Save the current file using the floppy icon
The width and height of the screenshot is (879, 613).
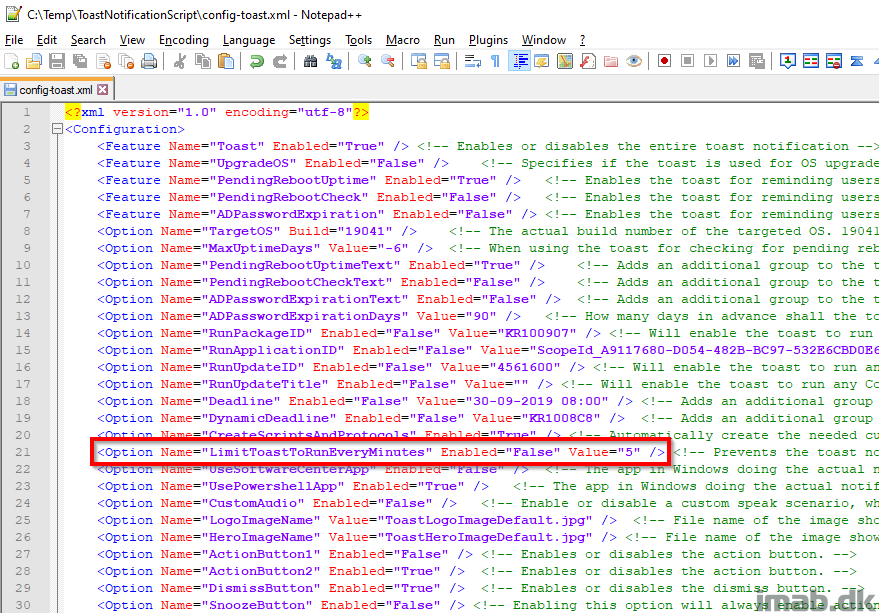(x=57, y=61)
